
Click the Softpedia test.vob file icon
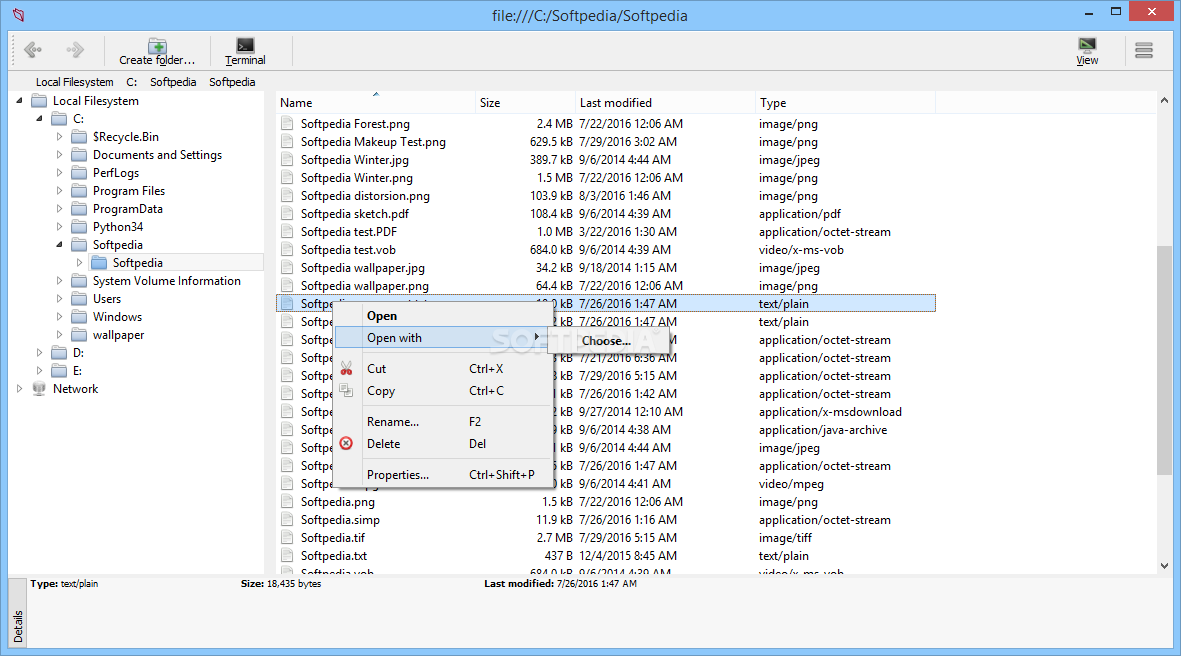click(x=287, y=249)
